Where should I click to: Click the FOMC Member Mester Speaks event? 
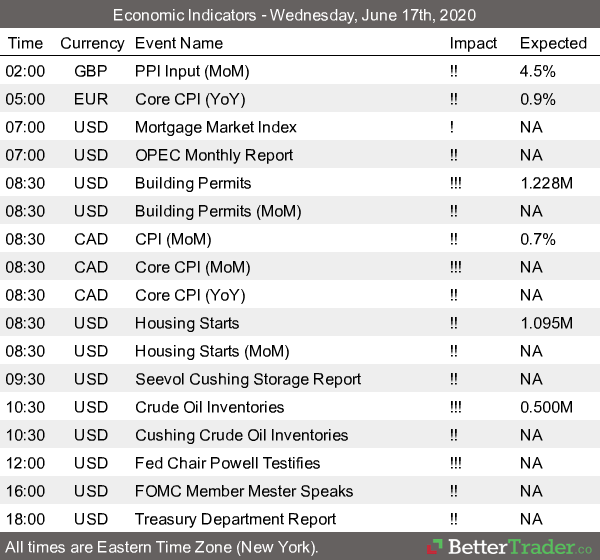coord(244,491)
